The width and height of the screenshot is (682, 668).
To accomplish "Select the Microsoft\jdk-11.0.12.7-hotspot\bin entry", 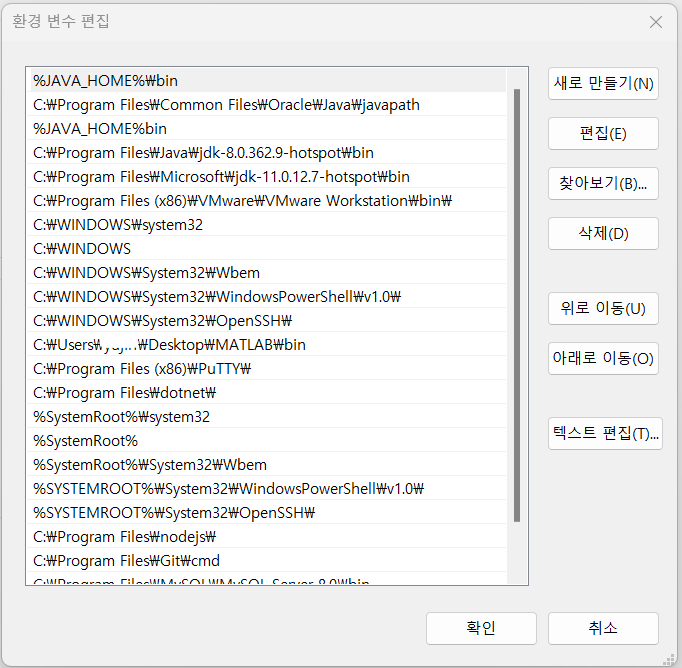I will [x=267, y=177].
